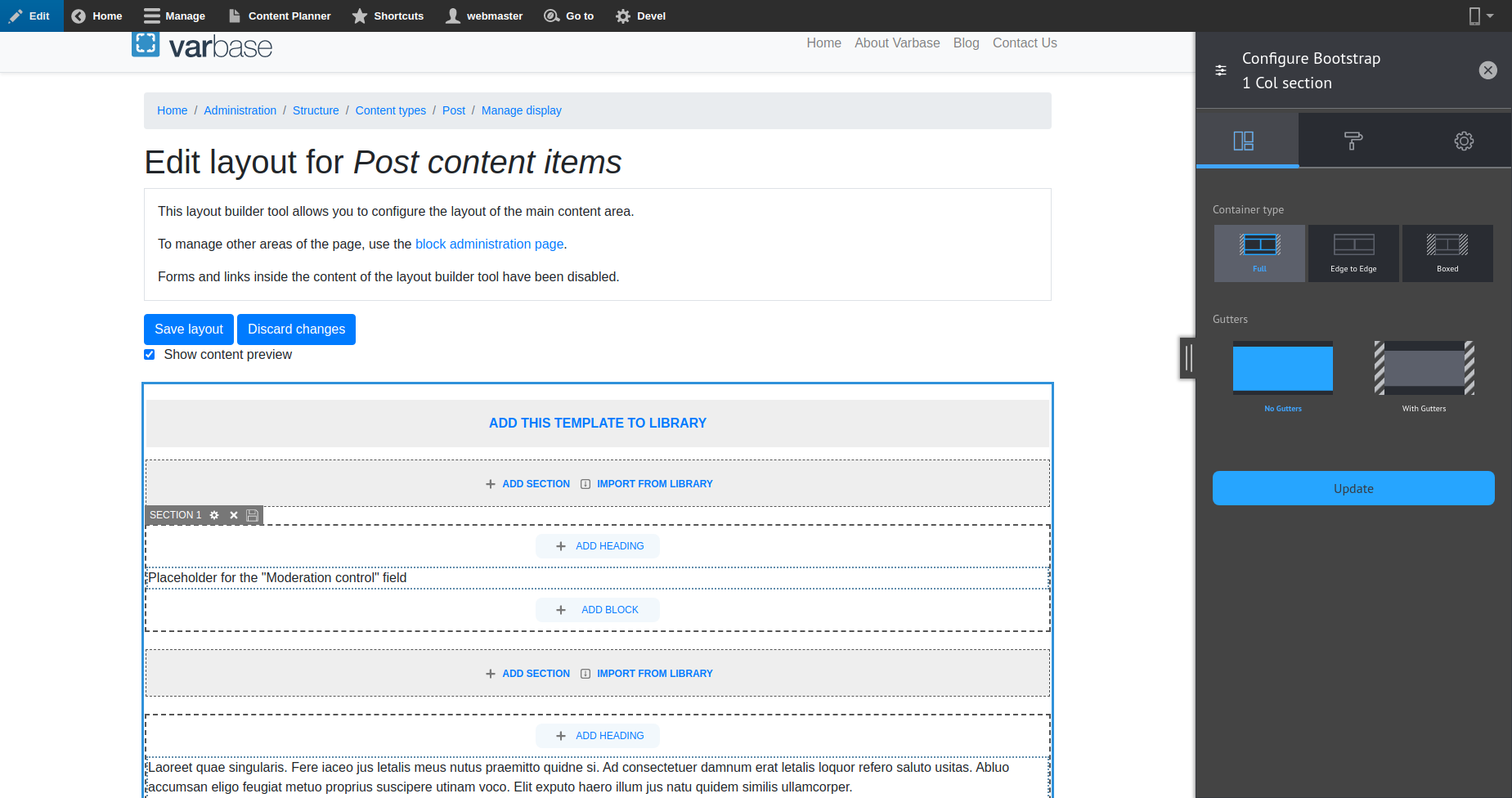
Task: Click the Varbase logo
Action: 202,46
